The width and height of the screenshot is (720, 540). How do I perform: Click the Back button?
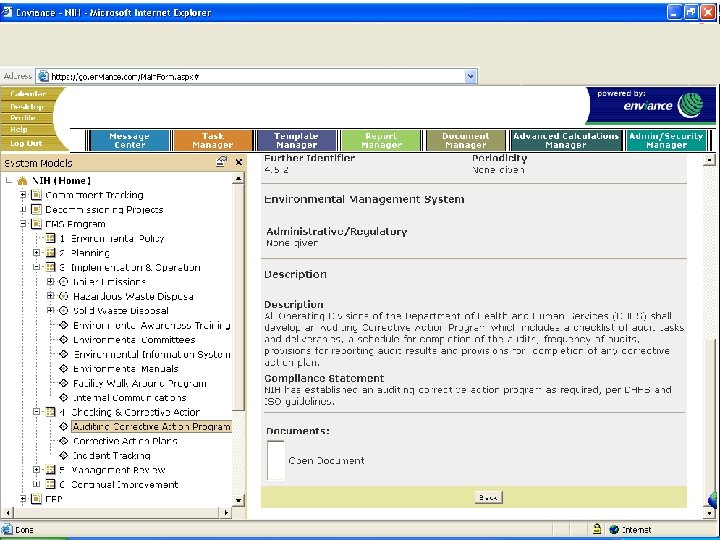tap(487, 497)
